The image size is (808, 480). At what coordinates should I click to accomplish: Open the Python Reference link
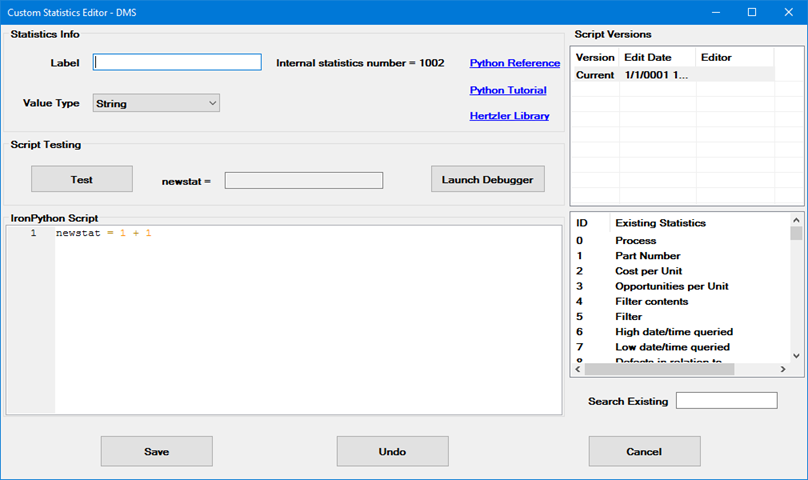point(514,63)
